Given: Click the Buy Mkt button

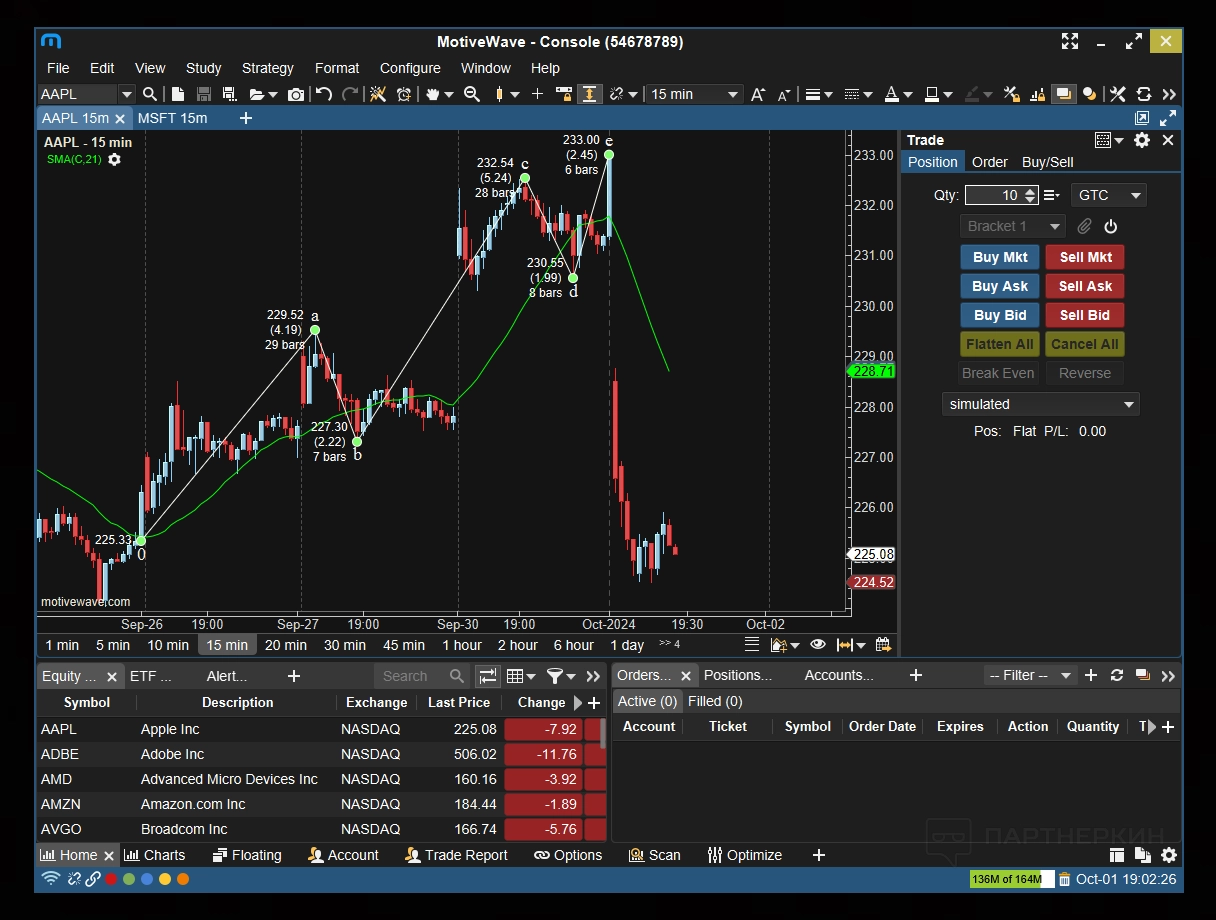Looking at the screenshot, I should (1000, 257).
